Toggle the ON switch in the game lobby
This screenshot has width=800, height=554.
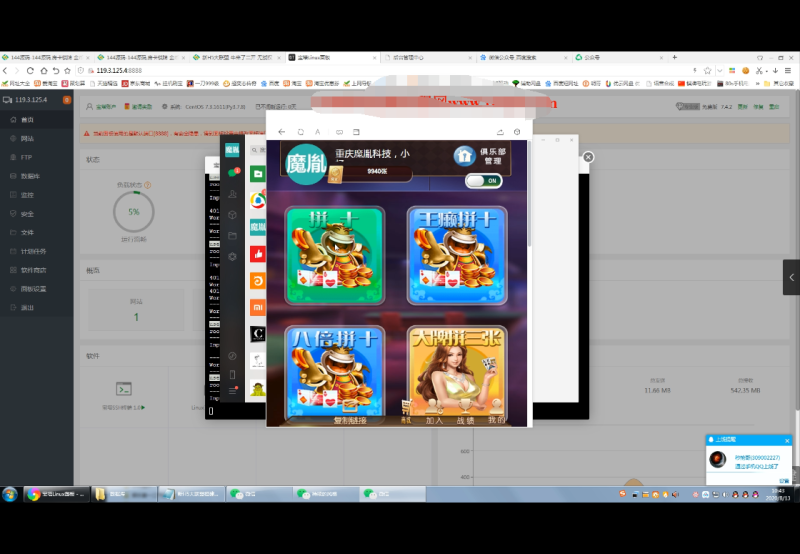tap(484, 181)
